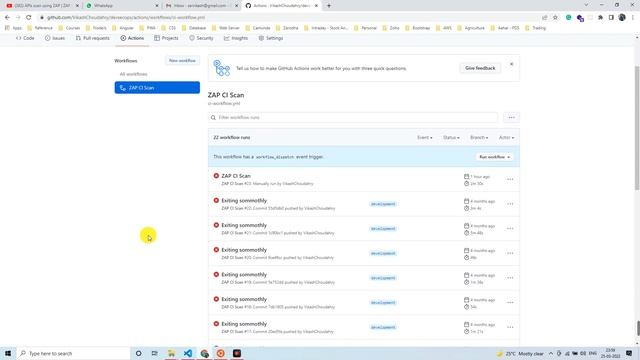
Task: Open the Insights tab
Action: 236,38
